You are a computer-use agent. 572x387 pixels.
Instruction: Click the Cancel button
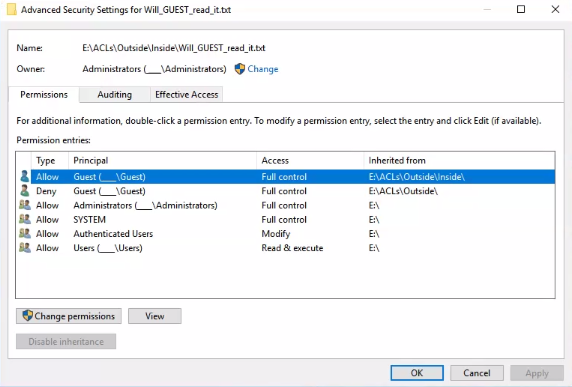pyautogui.click(x=477, y=373)
